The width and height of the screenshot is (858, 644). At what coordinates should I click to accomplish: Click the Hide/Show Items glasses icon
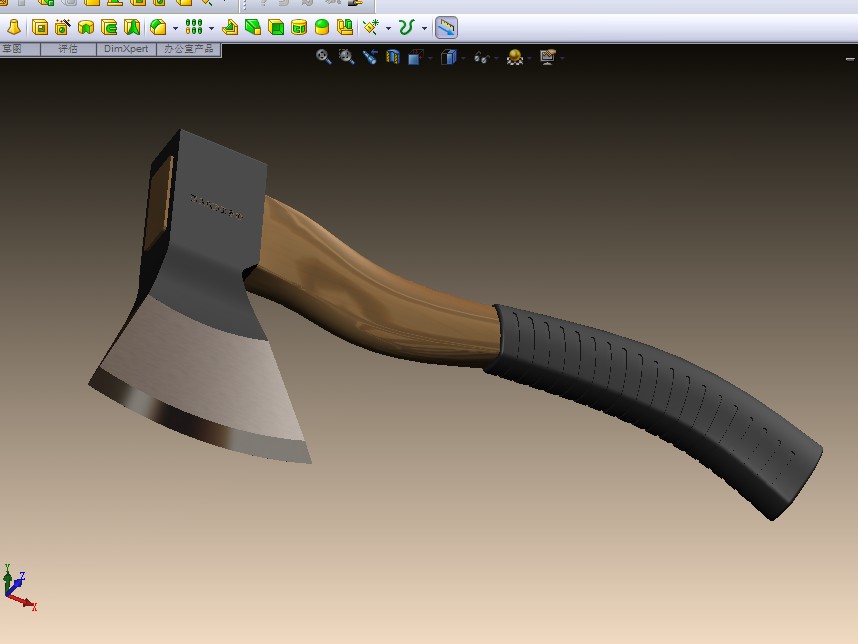point(482,57)
